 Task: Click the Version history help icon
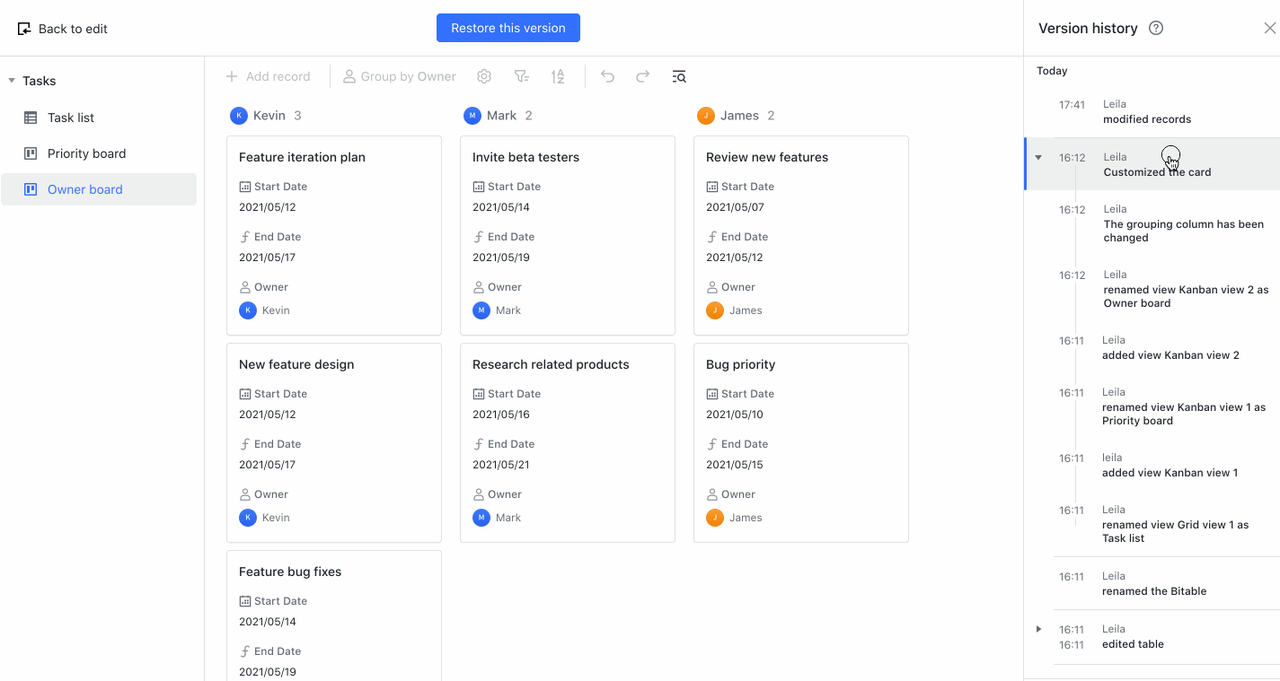click(x=1156, y=28)
